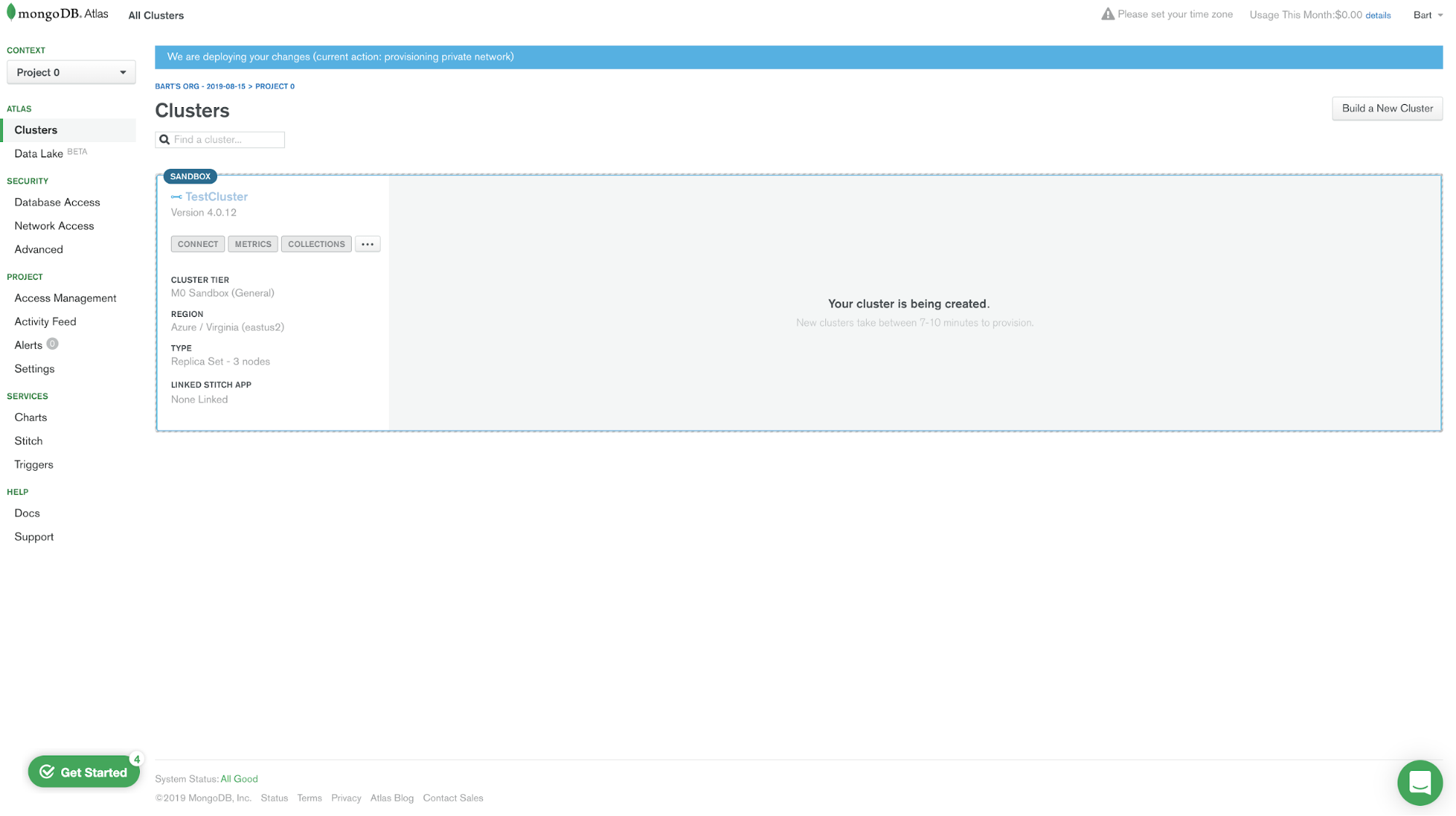Open the Status footer link
The width and height of the screenshot is (1456, 816).
(x=275, y=799)
